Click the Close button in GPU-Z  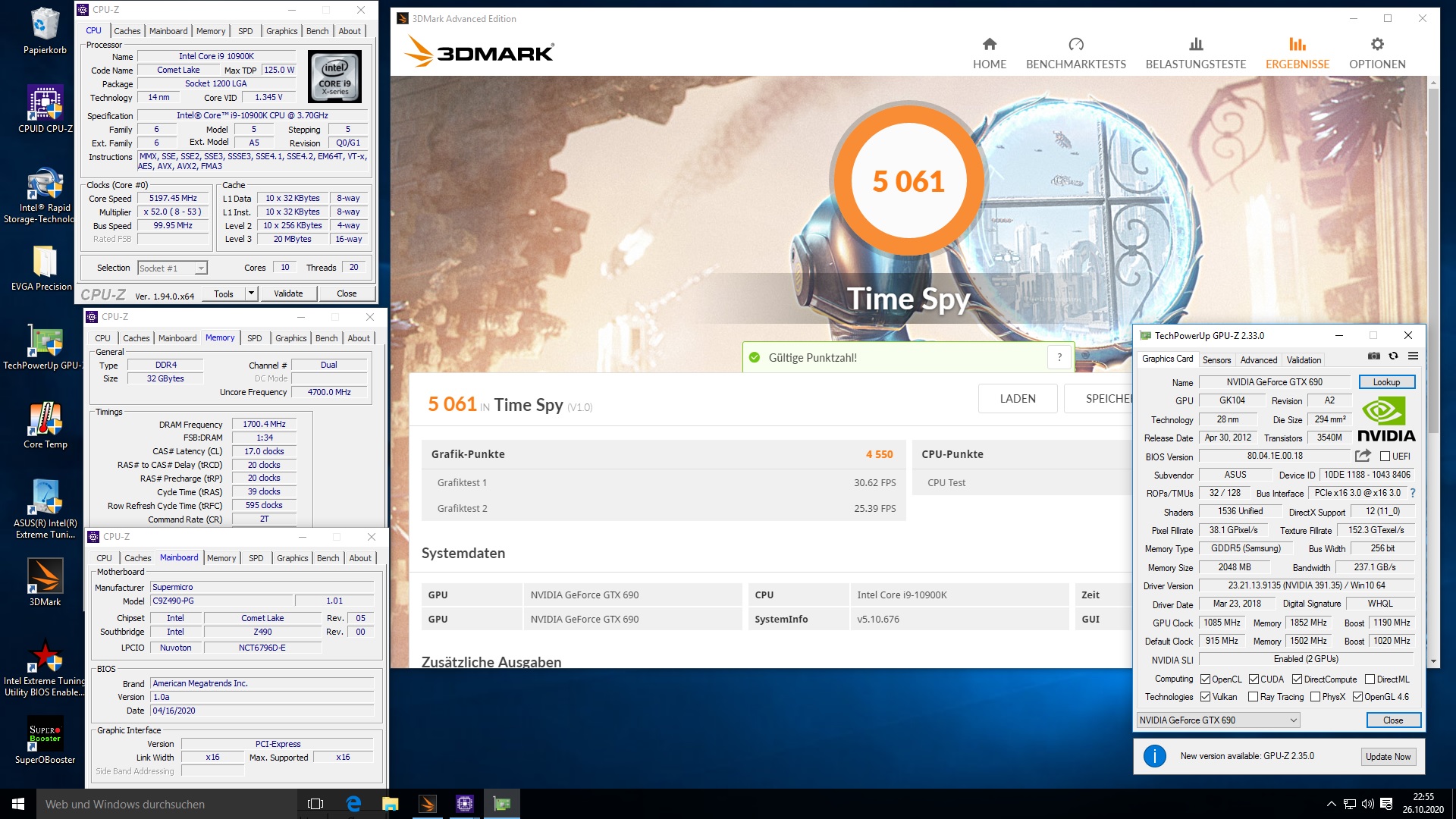(x=1393, y=720)
